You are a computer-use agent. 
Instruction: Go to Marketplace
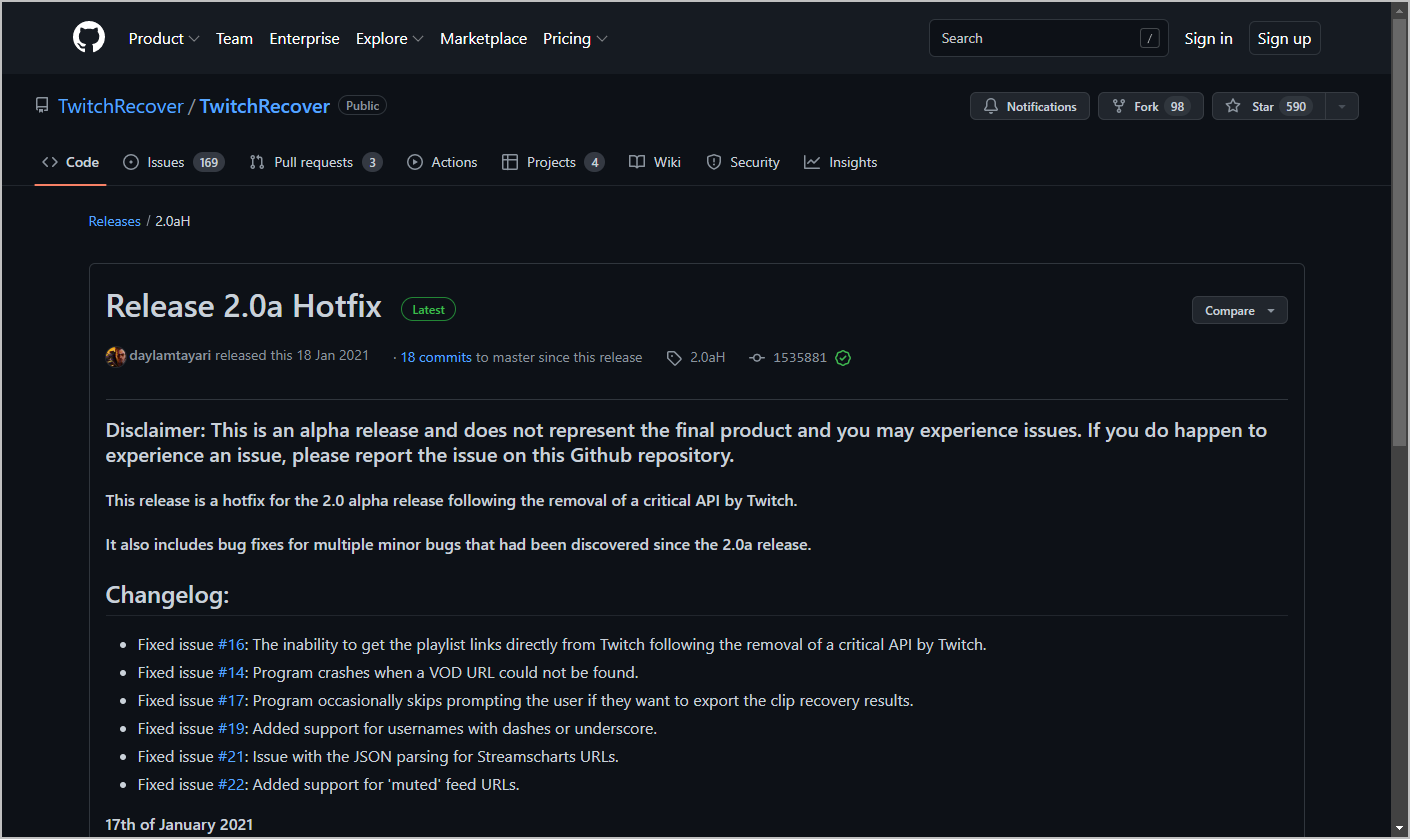pyautogui.click(x=484, y=39)
